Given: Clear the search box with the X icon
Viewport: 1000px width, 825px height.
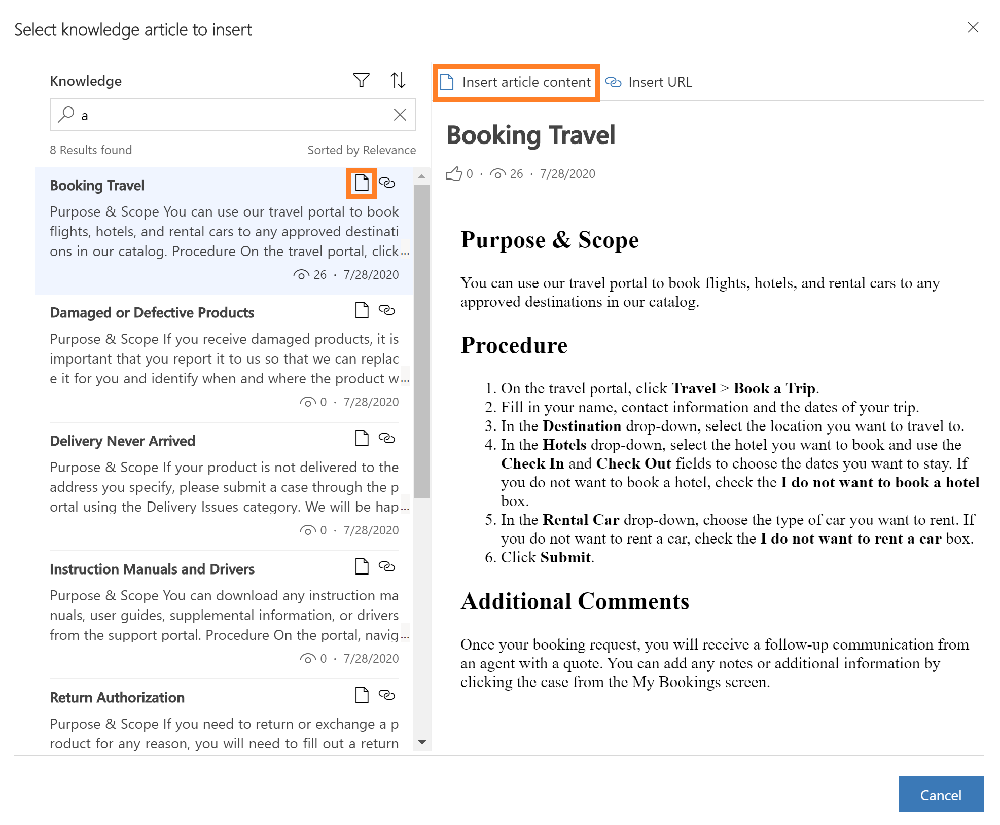Looking at the screenshot, I should click(400, 114).
